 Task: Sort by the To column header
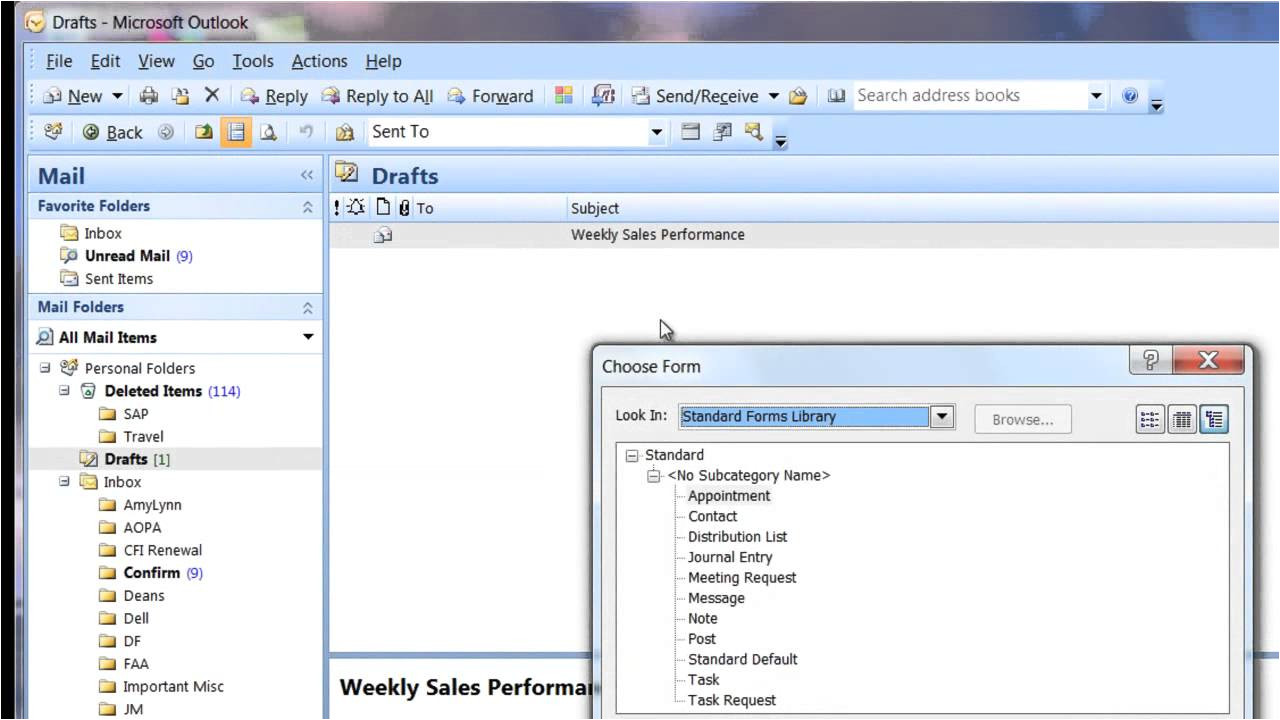[425, 208]
